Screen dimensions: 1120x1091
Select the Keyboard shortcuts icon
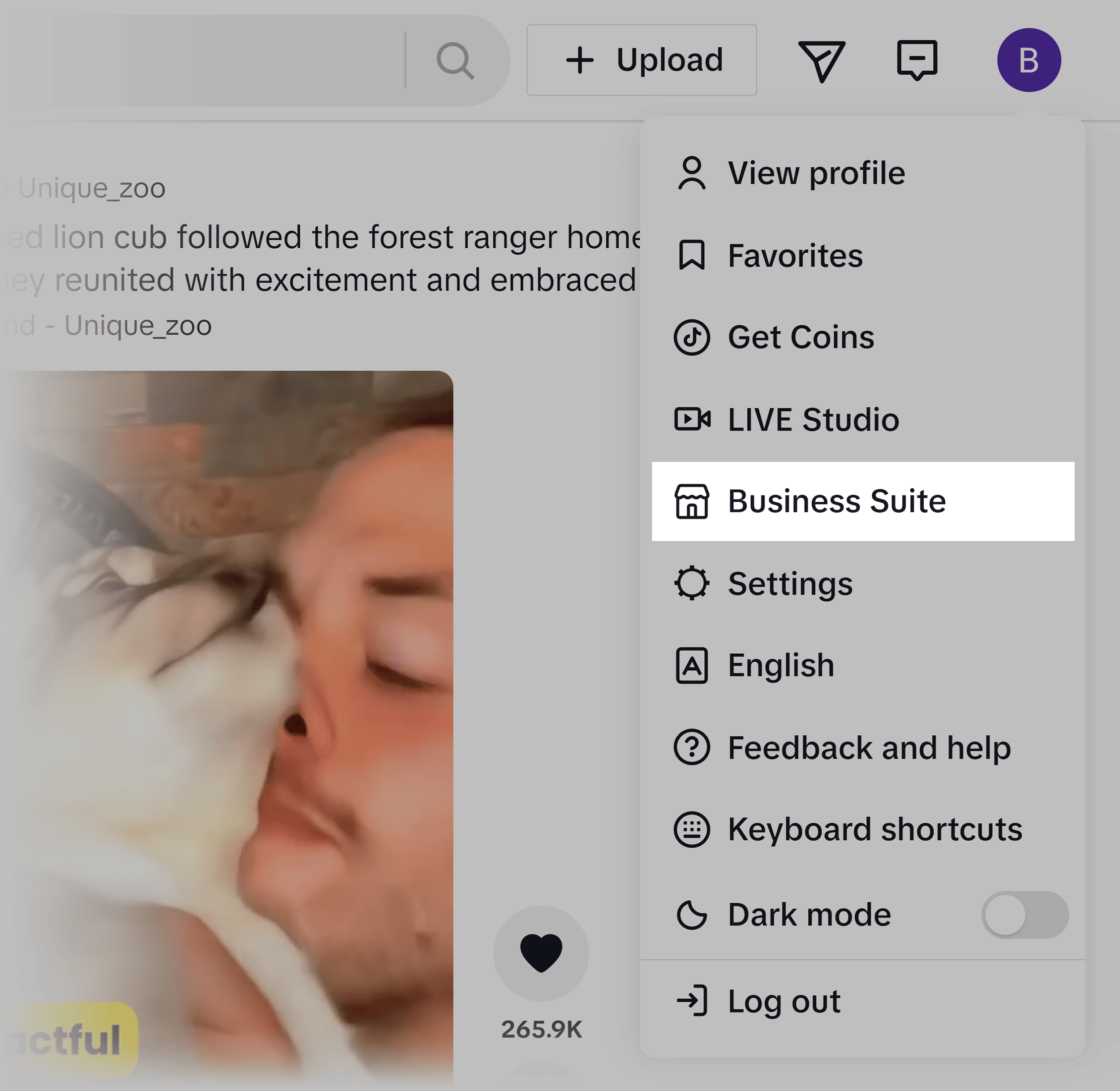pos(692,828)
